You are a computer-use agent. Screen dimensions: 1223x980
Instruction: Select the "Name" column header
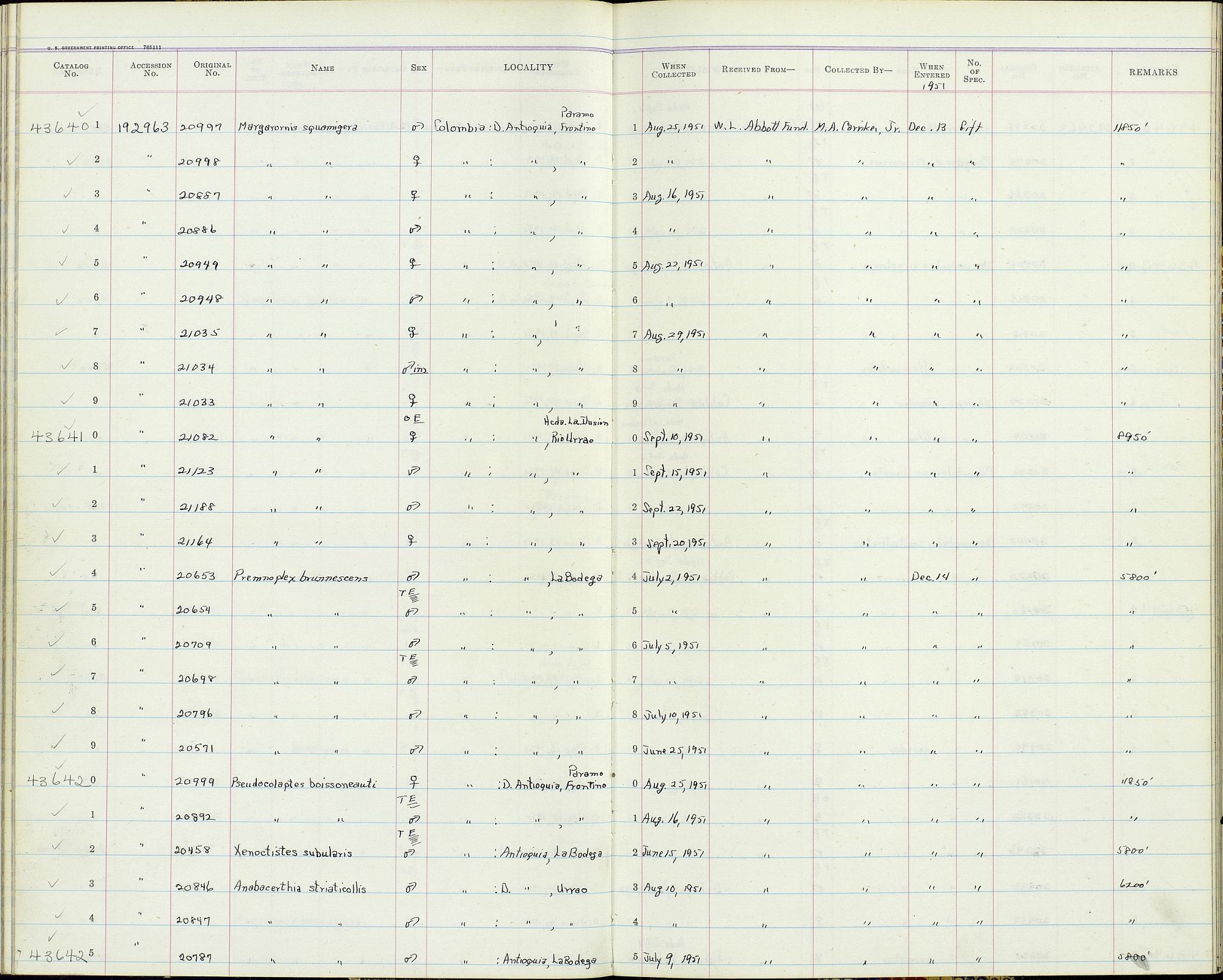(322, 68)
